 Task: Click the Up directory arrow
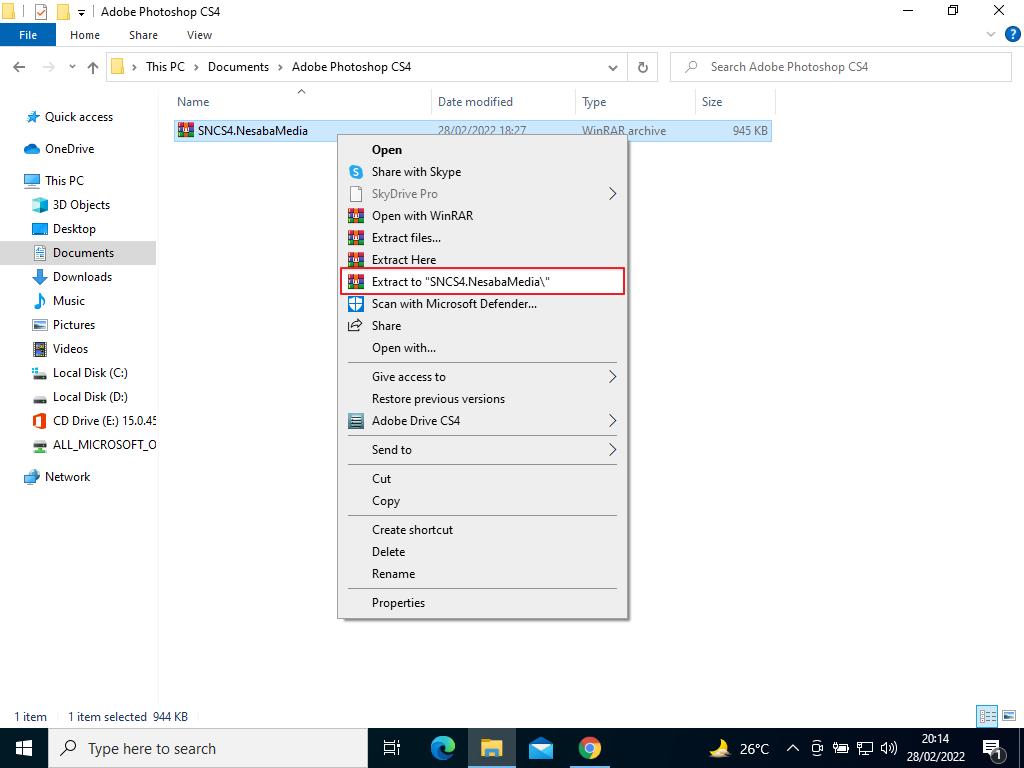click(93, 67)
